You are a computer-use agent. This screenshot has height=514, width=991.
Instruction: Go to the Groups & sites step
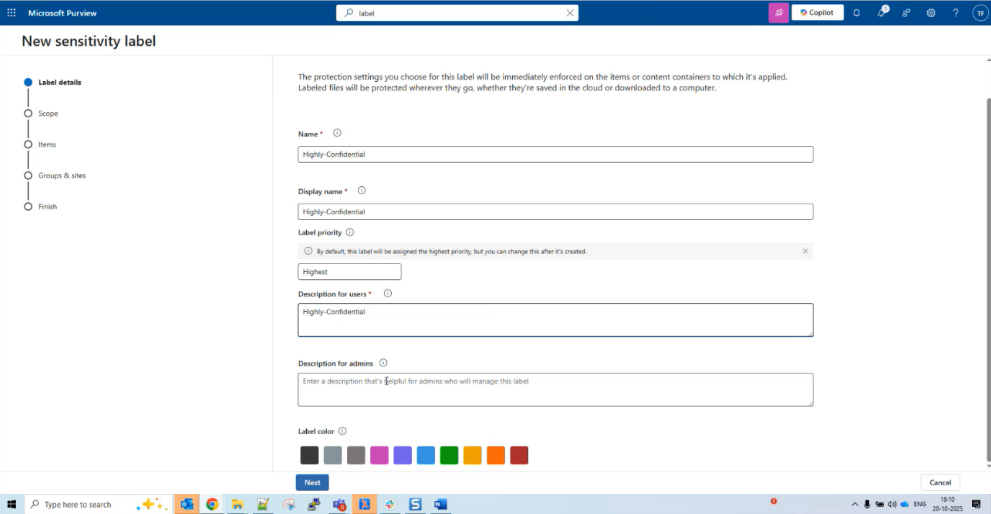click(62, 175)
